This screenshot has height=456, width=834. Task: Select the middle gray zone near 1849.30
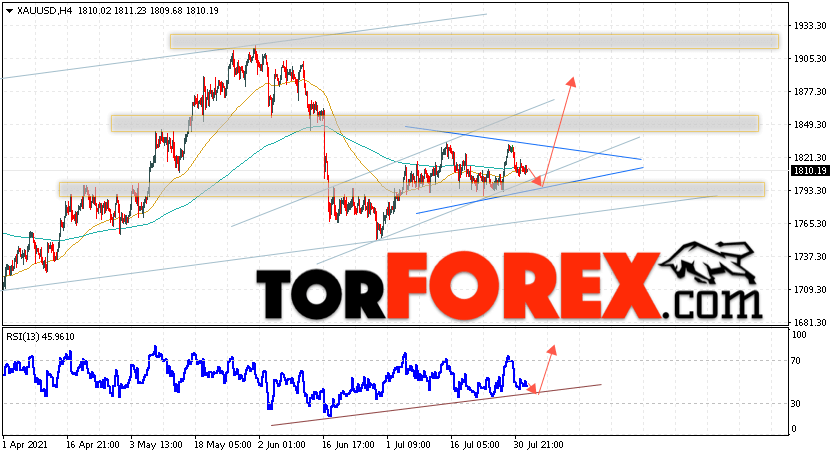coord(435,123)
